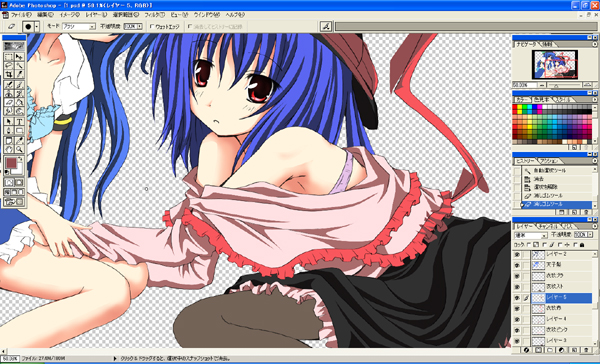Open the brush picker dropdown arrow
The height and width of the screenshot is (364, 600).
pos(37,26)
